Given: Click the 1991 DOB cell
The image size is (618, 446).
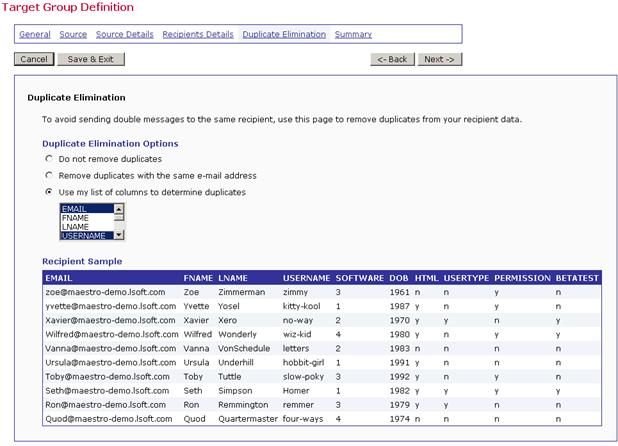Looking at the screenshot, I should coord(400,362).
